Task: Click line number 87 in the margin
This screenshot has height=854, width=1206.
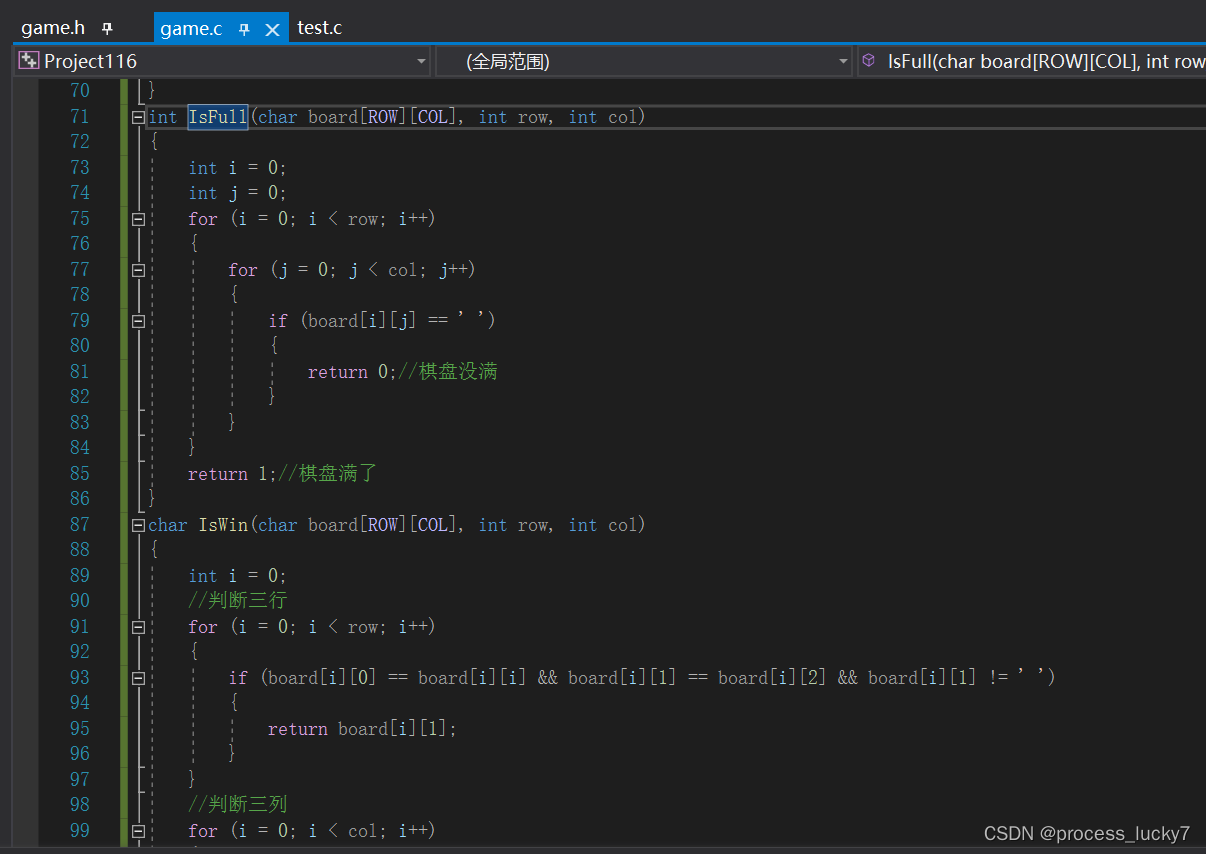Action: [79, 525]
